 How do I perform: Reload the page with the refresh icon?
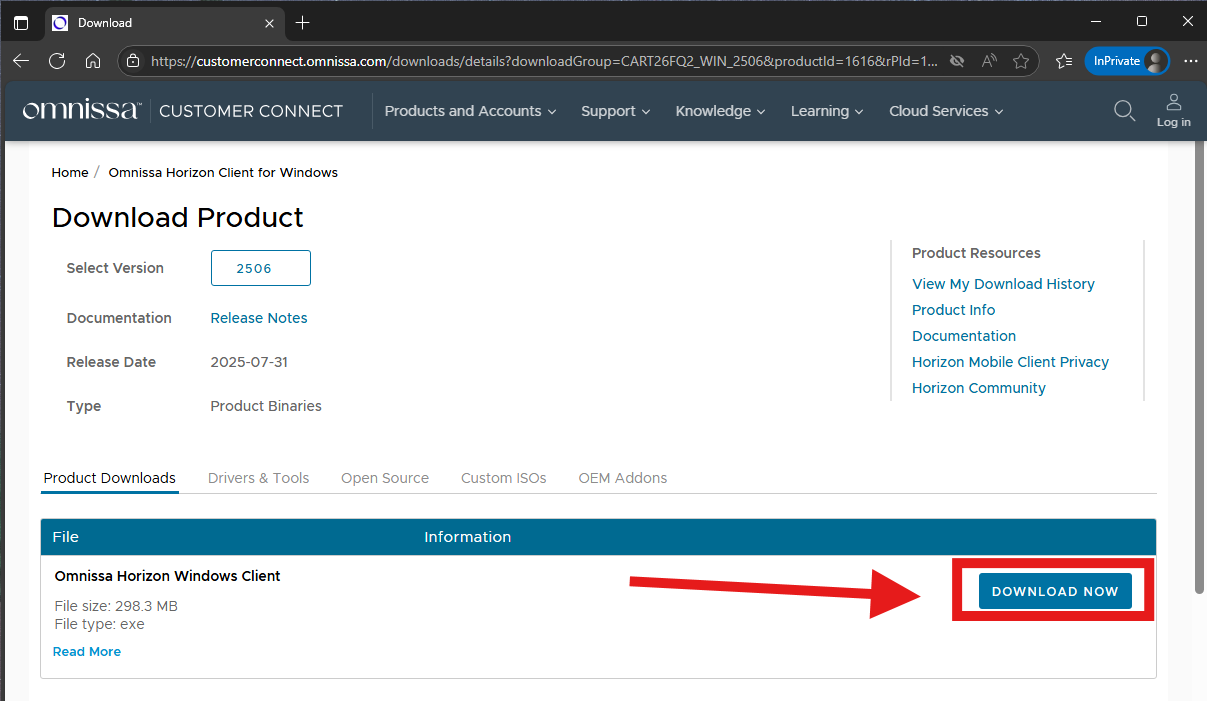click(57, 61)
